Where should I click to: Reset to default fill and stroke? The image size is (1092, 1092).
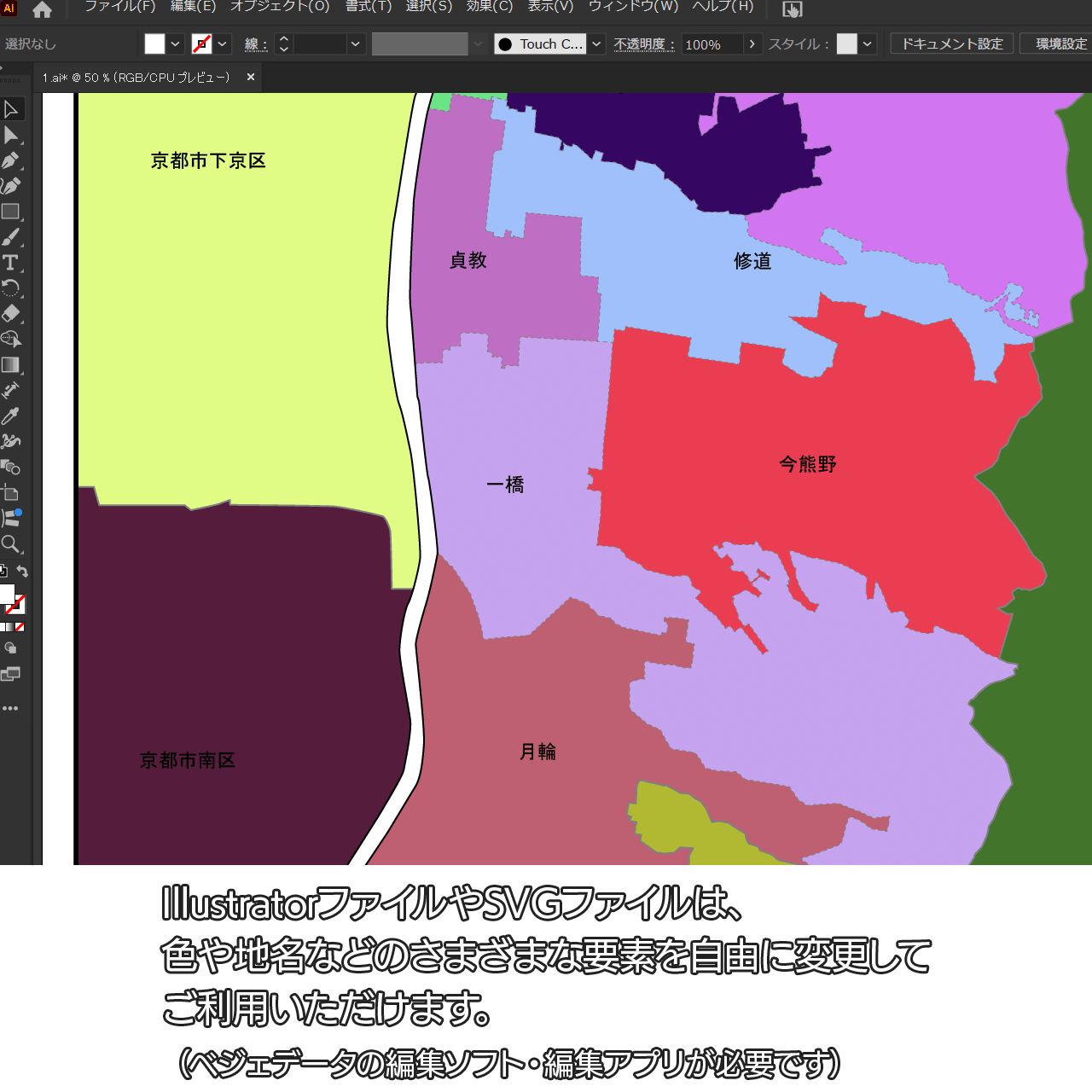click(x=3, y=572)
